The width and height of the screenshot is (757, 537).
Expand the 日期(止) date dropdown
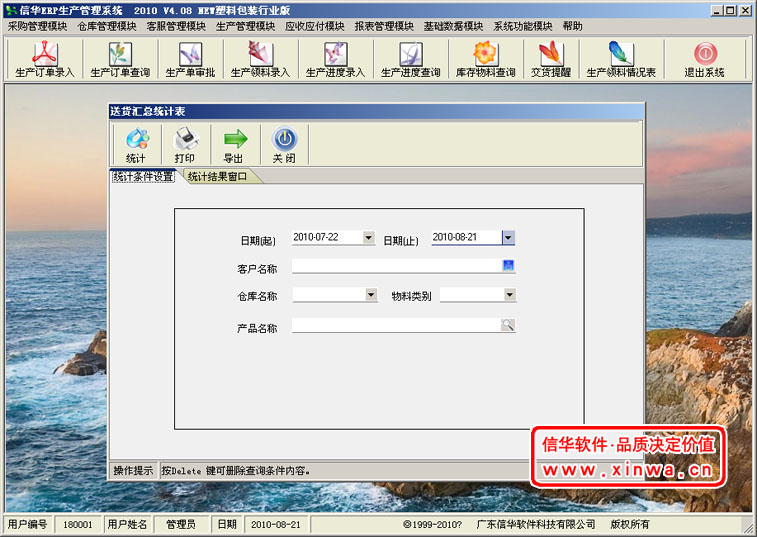[x=508, y=237]
